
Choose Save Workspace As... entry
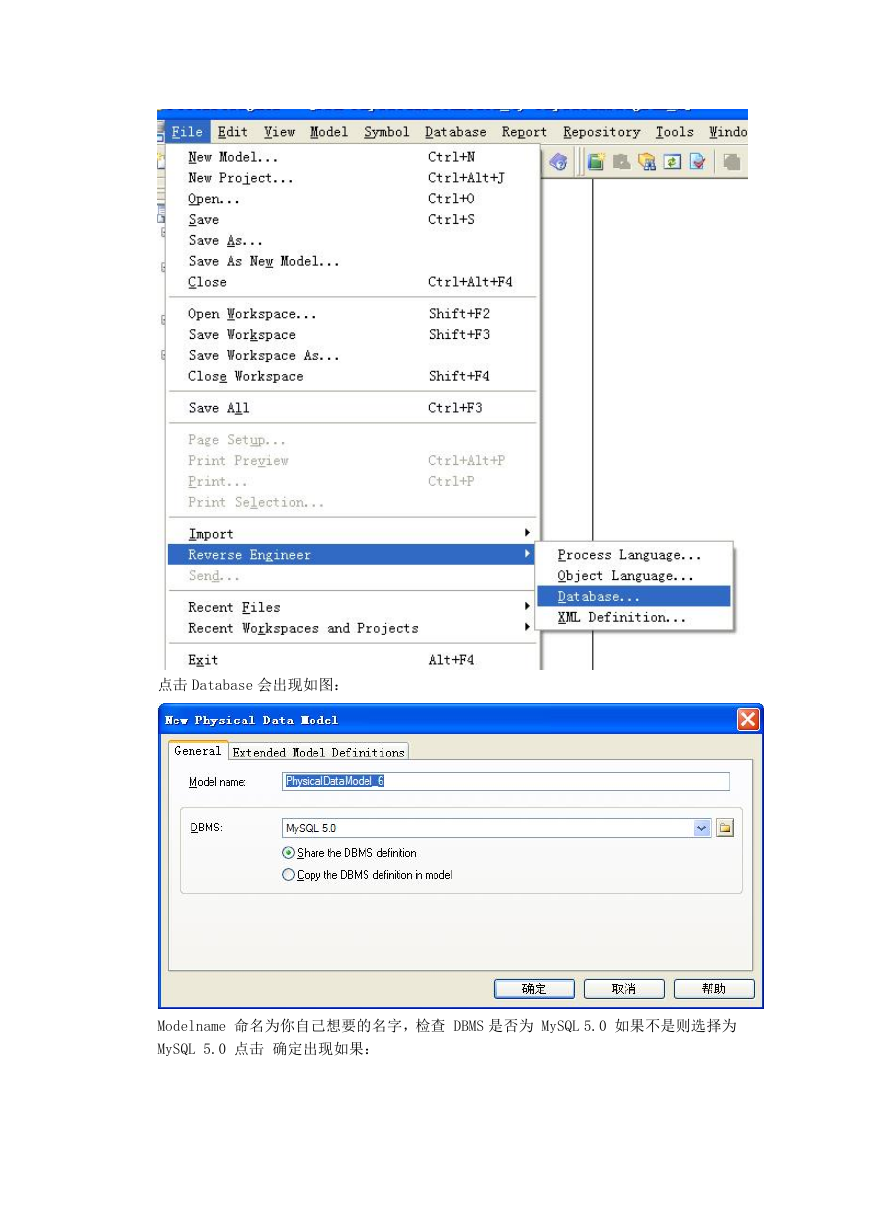click(x=354, y=355)
